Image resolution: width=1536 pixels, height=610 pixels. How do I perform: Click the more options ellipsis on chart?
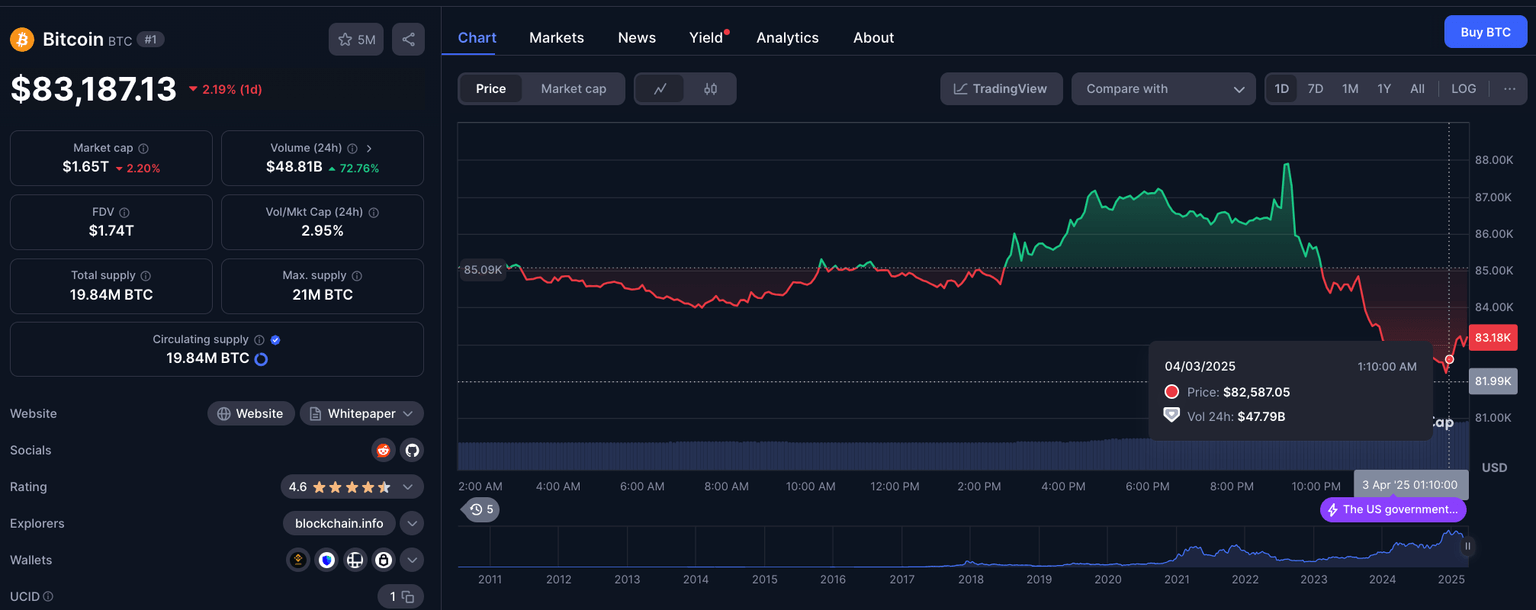[x=1509, y=89]
